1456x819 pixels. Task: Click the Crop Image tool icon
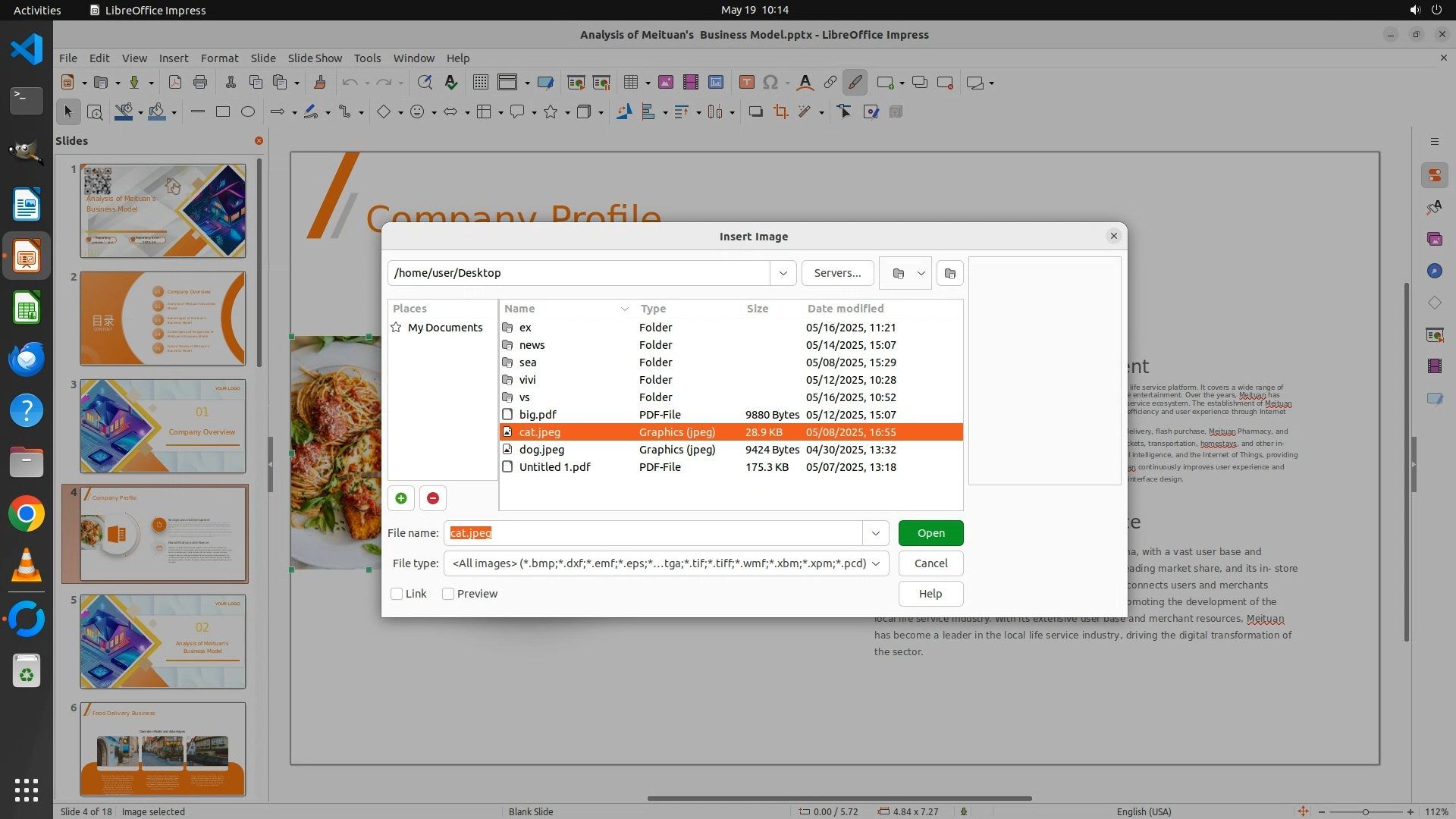pyautogui.click(x=780, y=112)
